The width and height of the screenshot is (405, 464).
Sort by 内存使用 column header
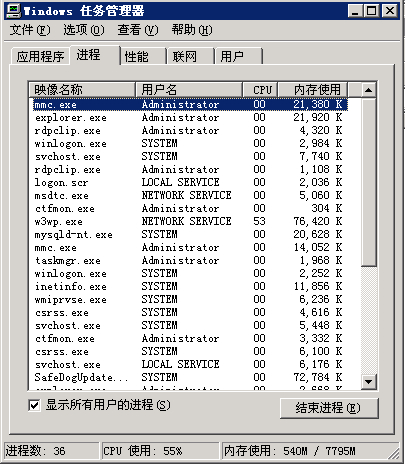pos(313,90)
